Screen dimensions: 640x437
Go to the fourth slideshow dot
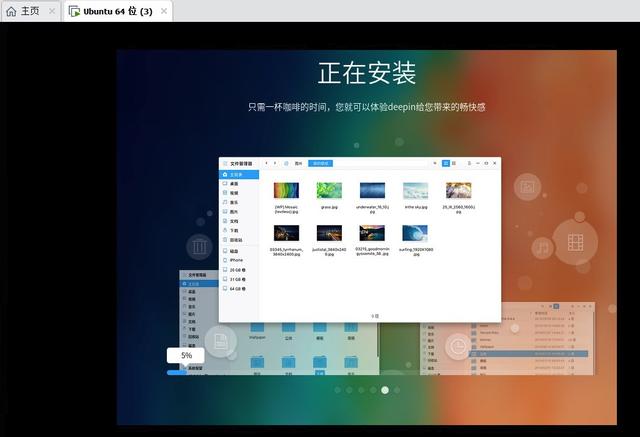coord(373,390)
